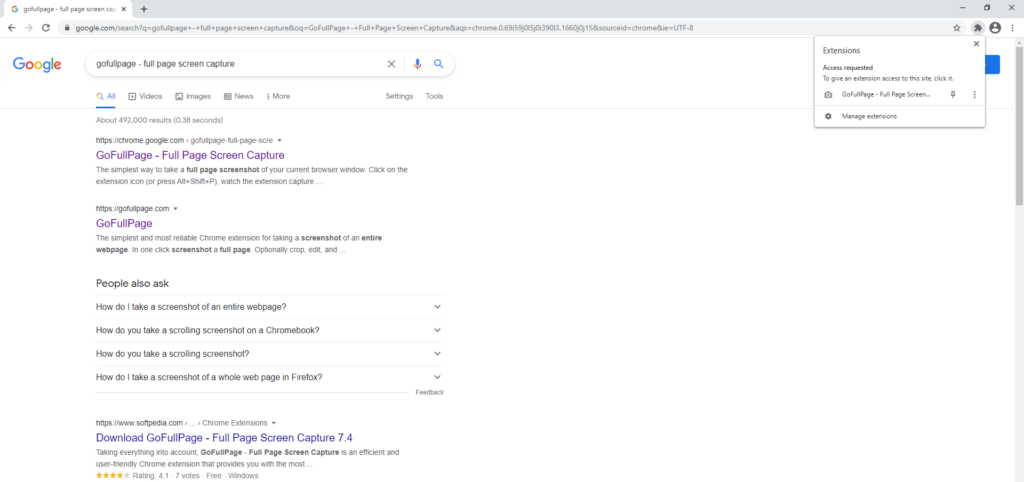
Task: Switch to the News tab
Action: [x=238, y=96]
